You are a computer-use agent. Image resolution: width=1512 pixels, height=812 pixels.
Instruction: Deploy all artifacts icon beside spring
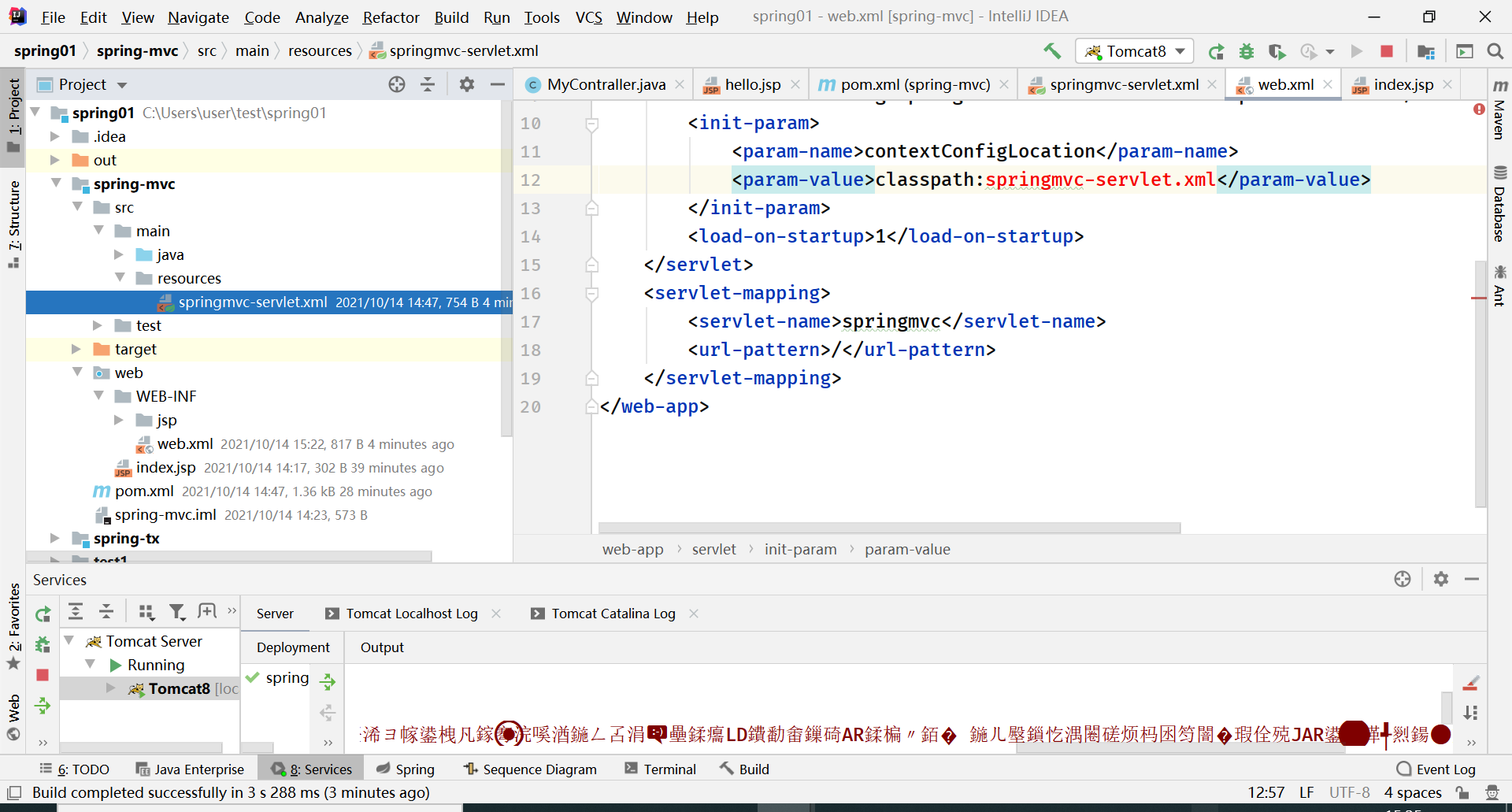[x=328, y=681]
